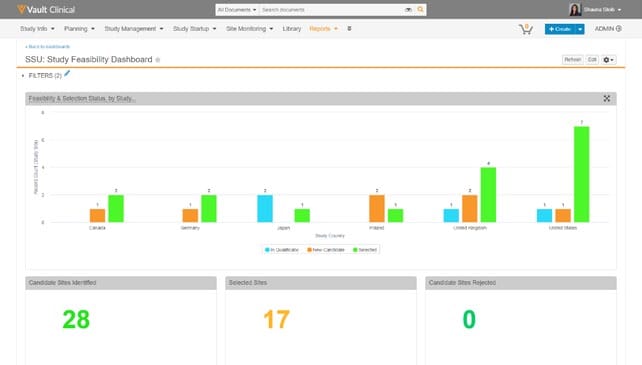Click the Candidate Sites Identified panel header
The height and width of the screenshot is (365, 642).
(x=121, y=283)
